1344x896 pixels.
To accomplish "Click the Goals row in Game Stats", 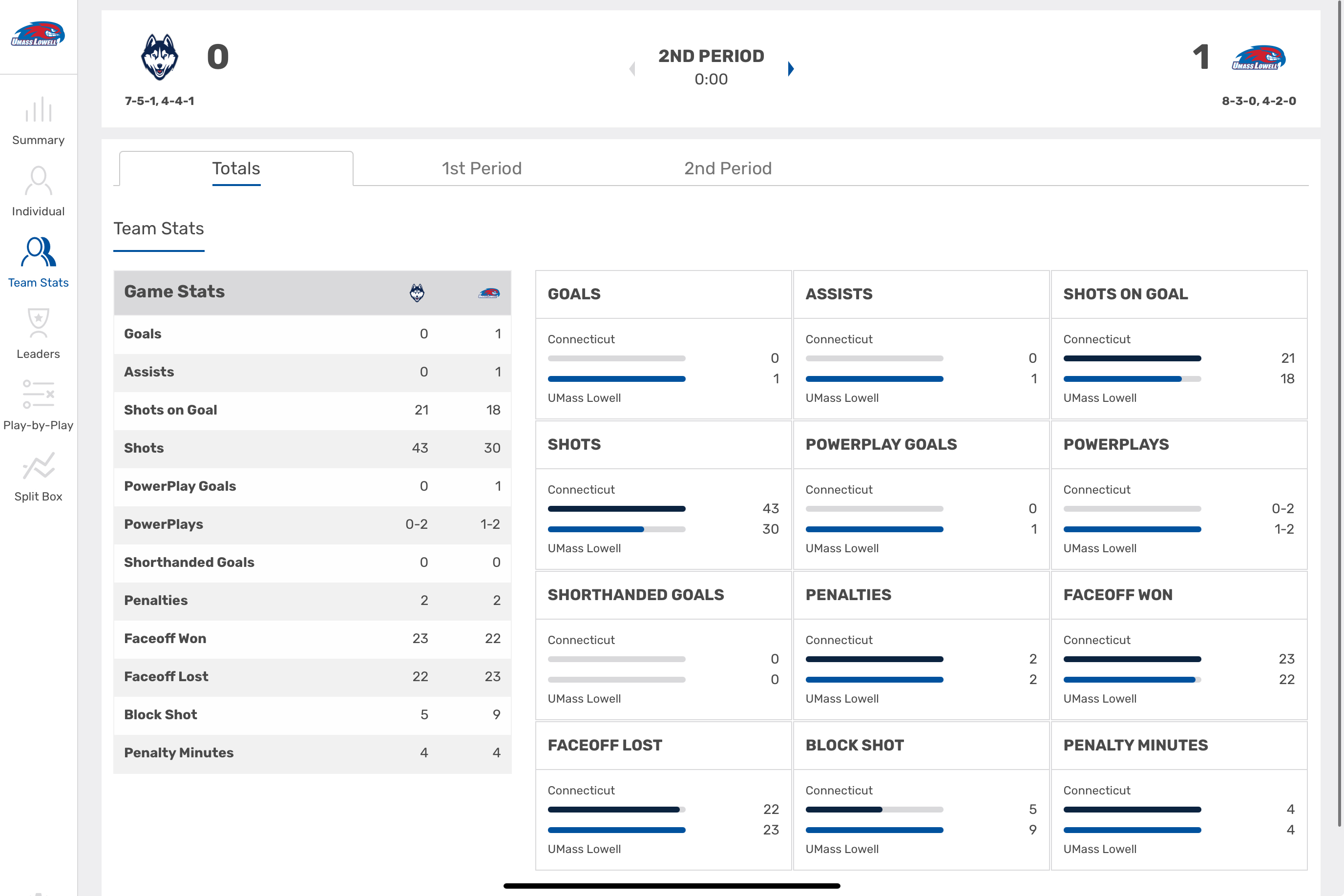I will (313, 334).
